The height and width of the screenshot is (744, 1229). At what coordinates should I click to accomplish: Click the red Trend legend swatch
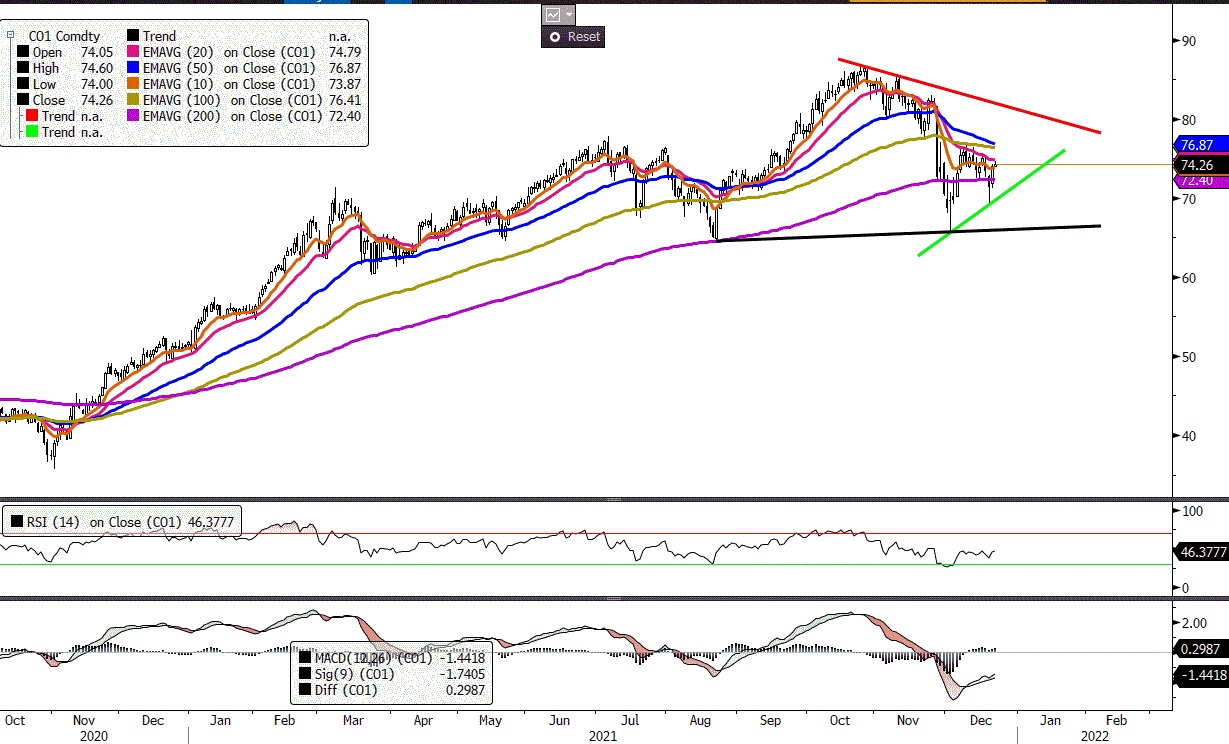(33, 116)
